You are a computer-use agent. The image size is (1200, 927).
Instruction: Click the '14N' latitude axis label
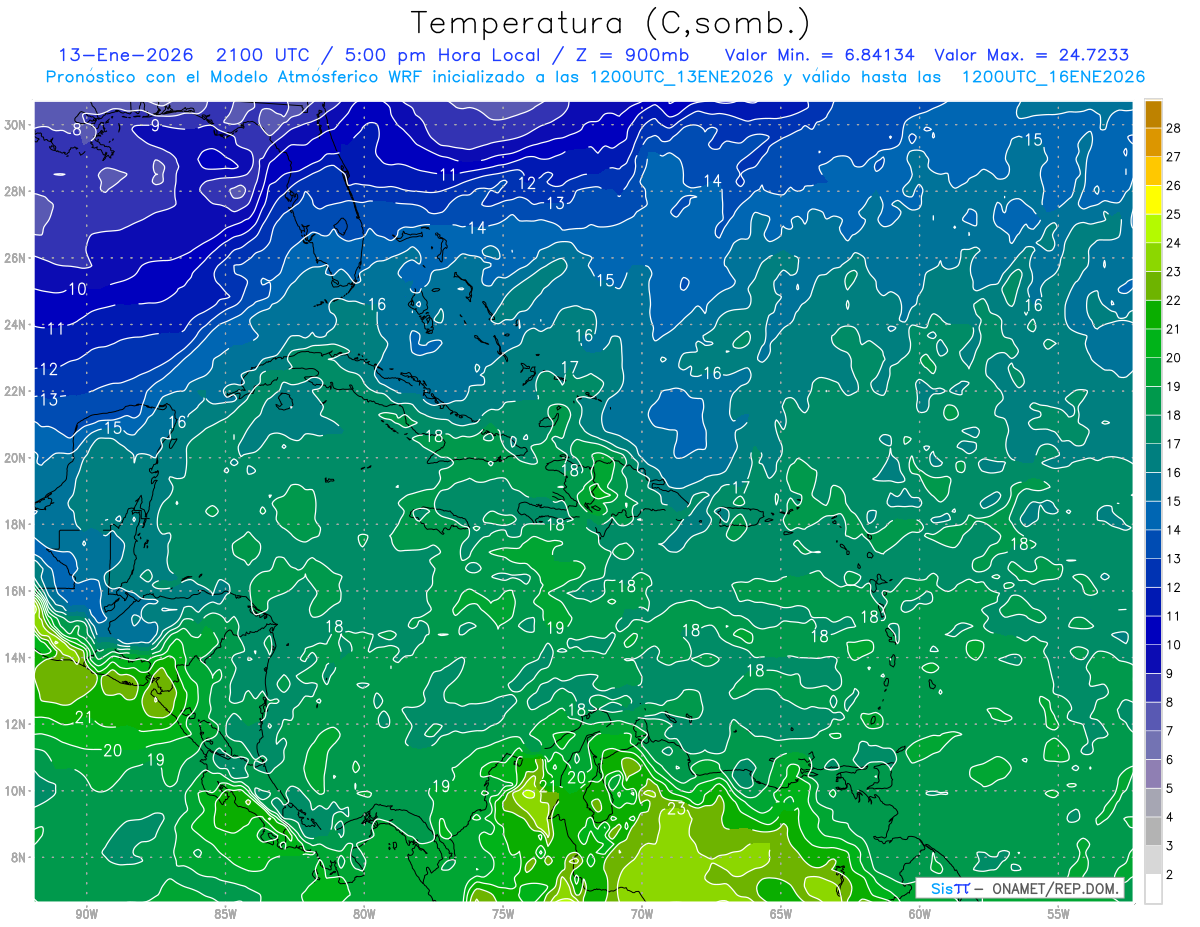point(15,658)
